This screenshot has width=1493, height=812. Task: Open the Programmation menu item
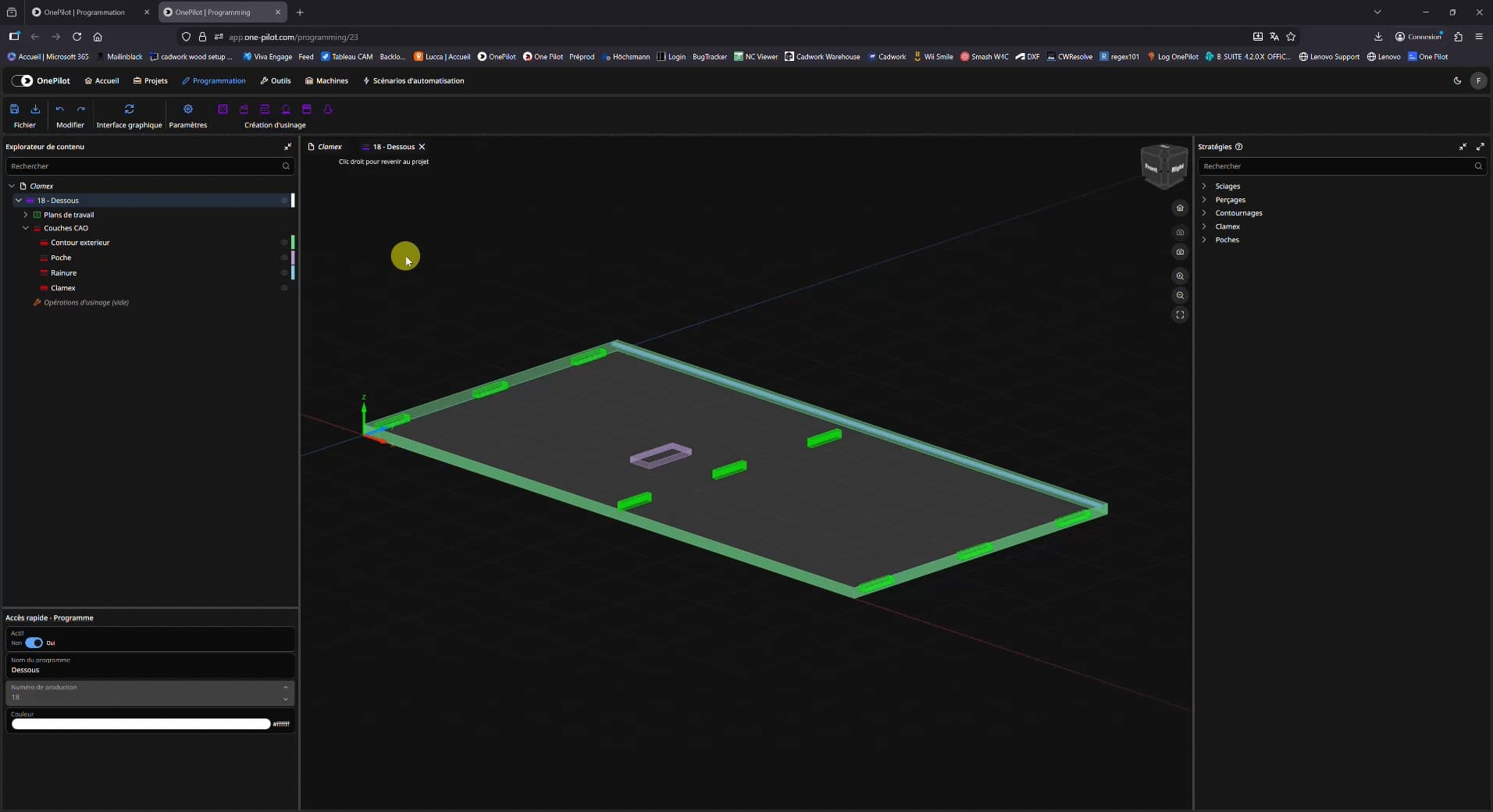pyautogui.click(x=213, y=80)
